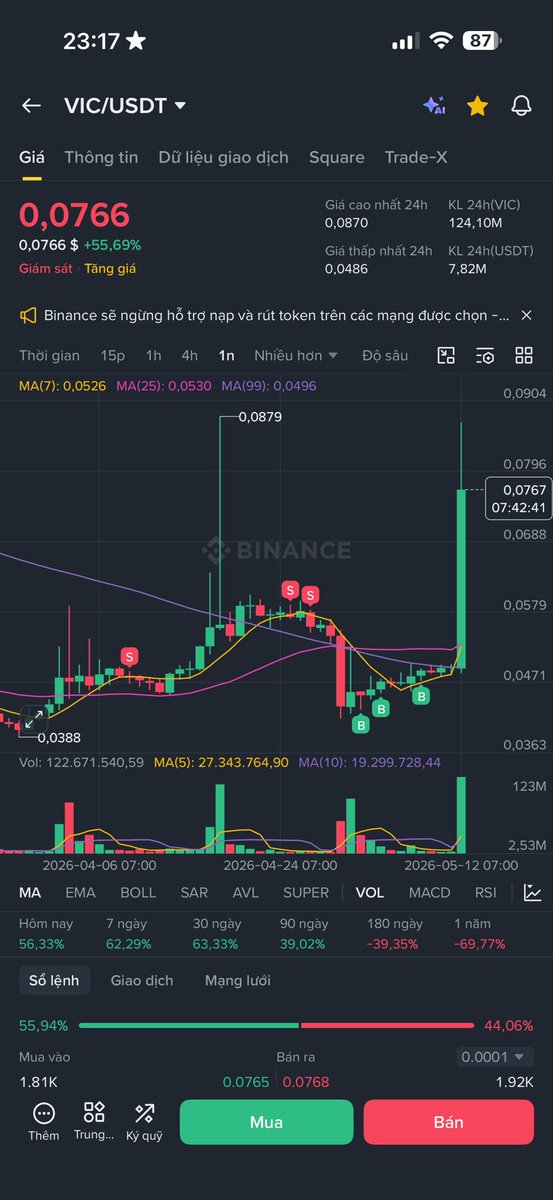Tap the 180 ngày -39,35% performance
Screen dimensions: 553x1200
pos(393,934)
